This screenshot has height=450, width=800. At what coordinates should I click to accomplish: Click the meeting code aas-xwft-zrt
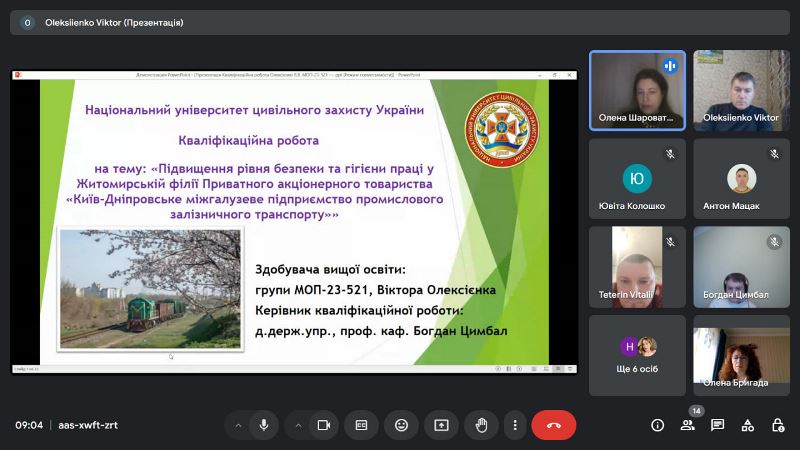coord(88,425)
